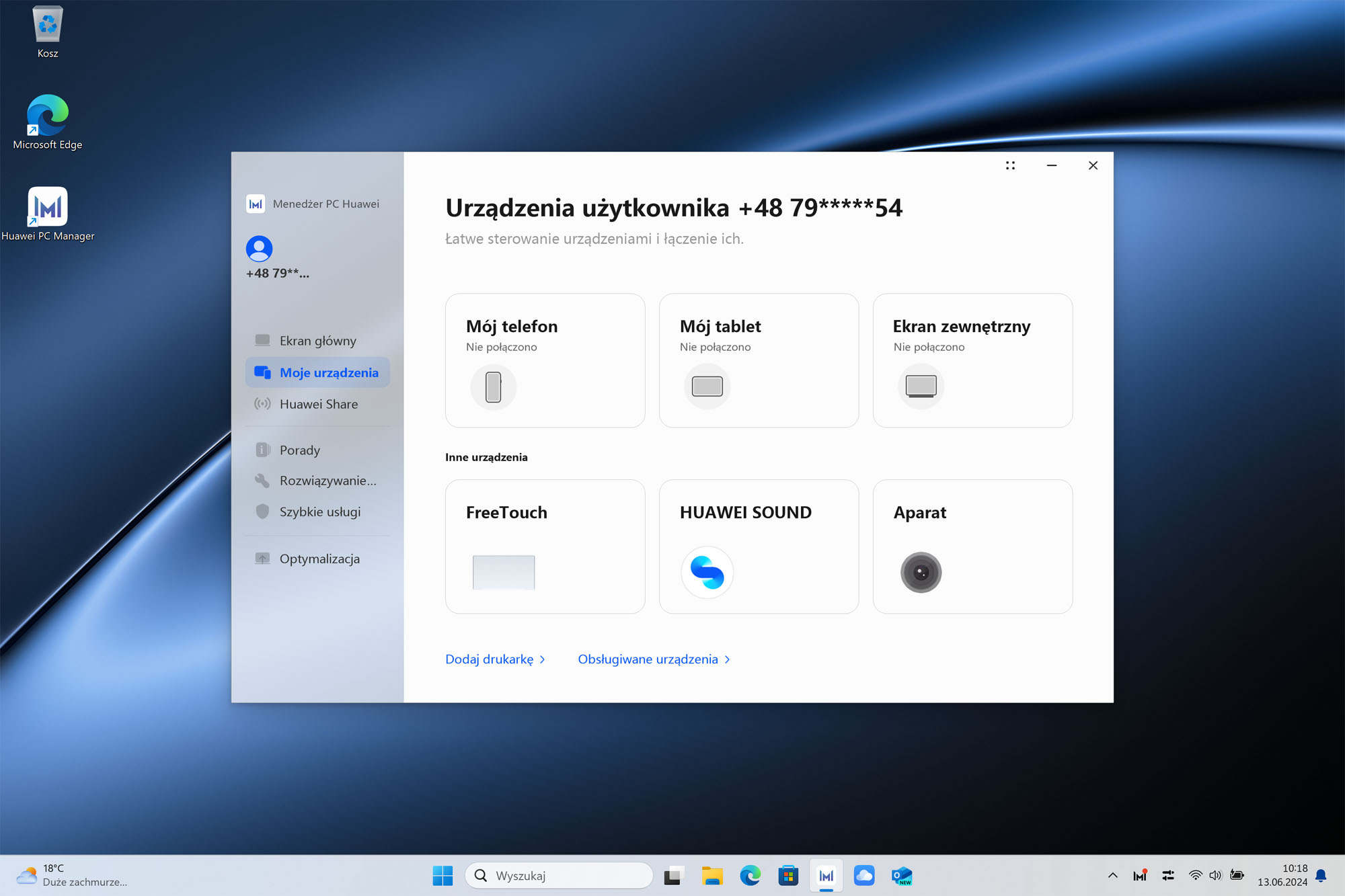Open the four-dot menu in title bar
Viewport: 1345px width, 896px height.
pyautogui.click(x=1010, y=165)
